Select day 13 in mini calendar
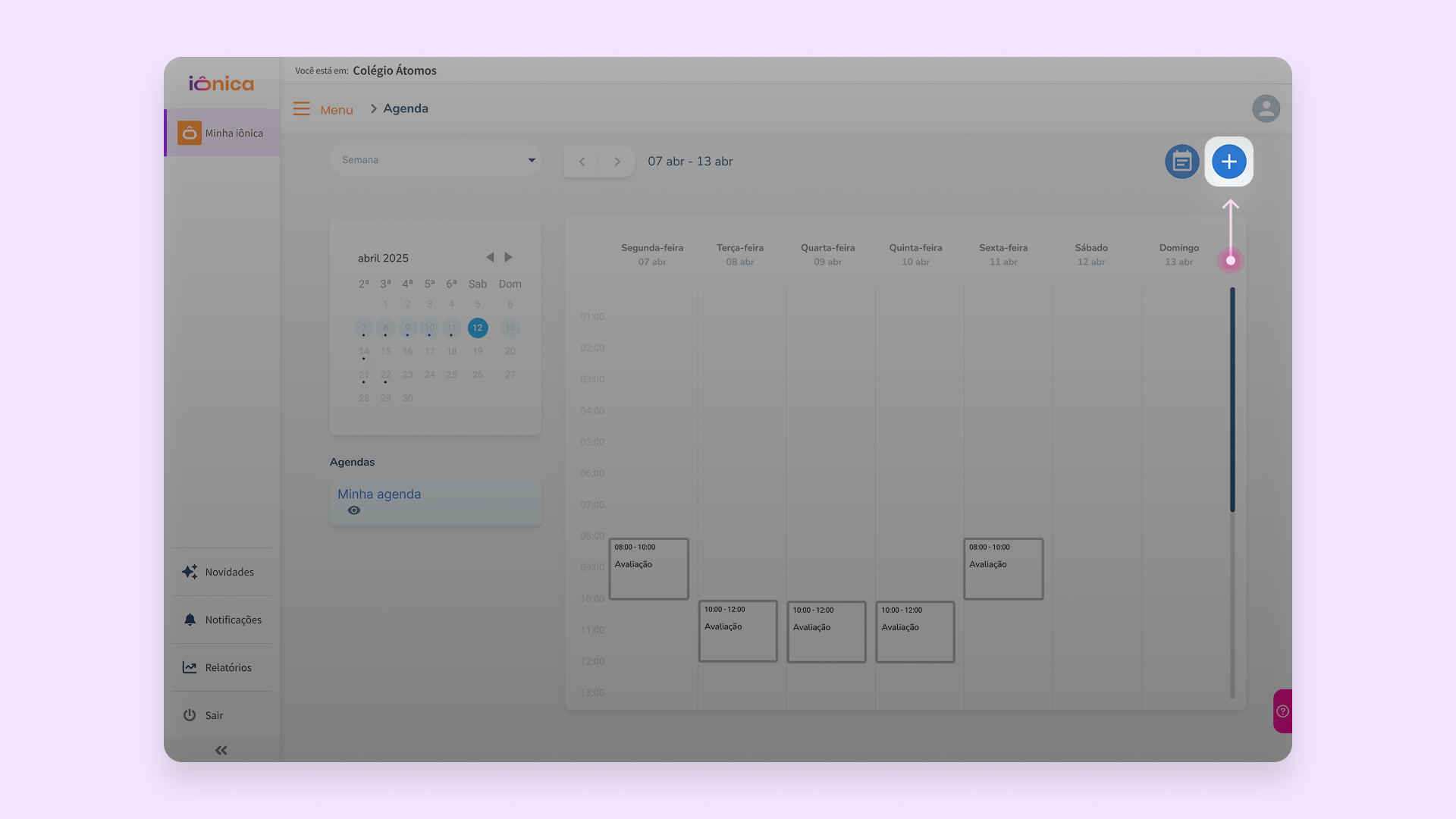Image resolution: width=1456 pixels, height=819 pixels. [510, 328]
